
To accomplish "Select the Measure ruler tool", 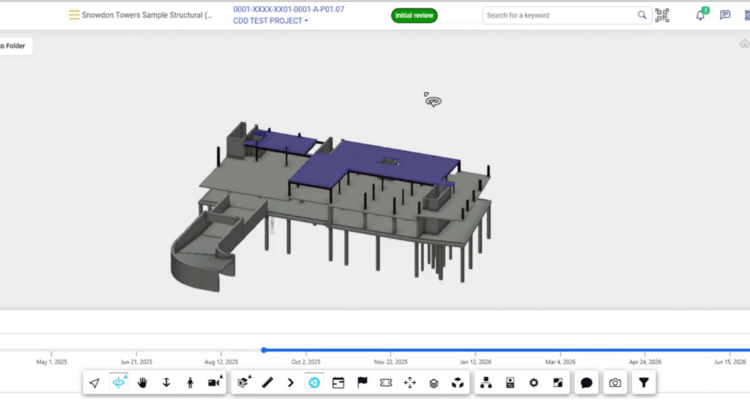I will pos(267,382).
